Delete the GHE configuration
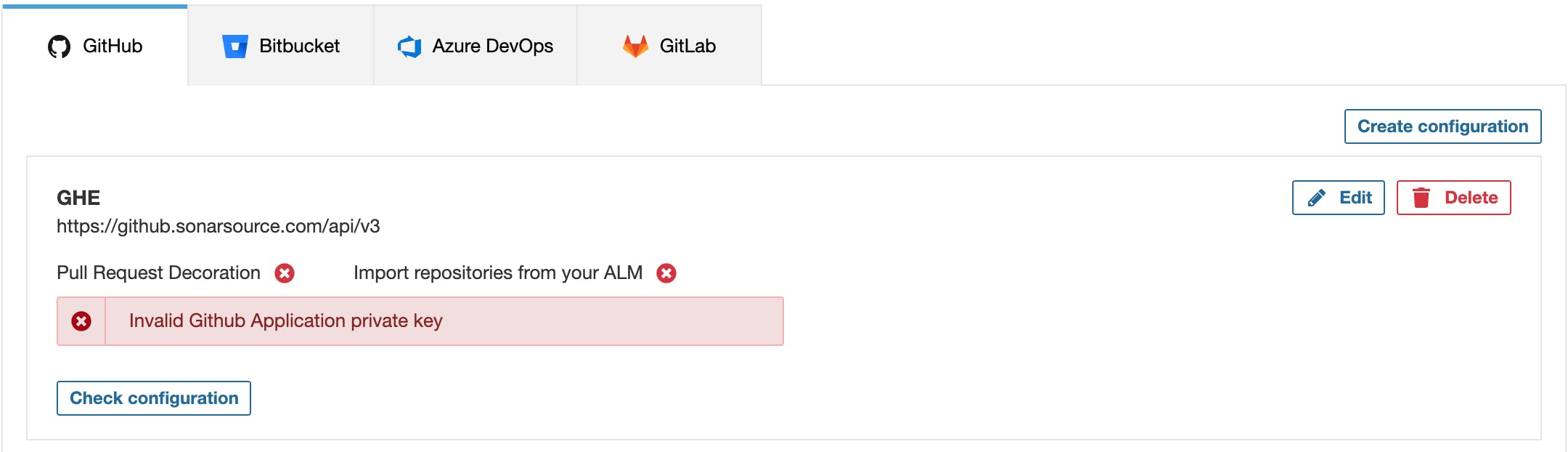Viewport: 1568px width, 452px height. [x=1454, y=198]
